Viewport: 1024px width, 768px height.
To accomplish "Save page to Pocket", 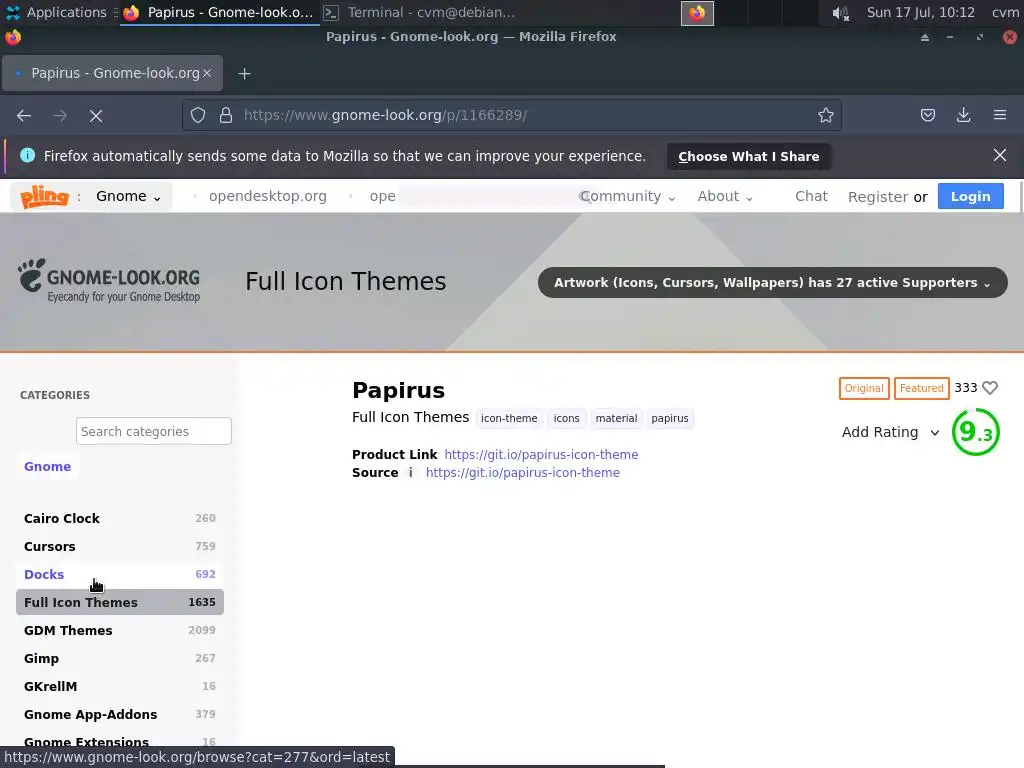I will pos(927,116).
